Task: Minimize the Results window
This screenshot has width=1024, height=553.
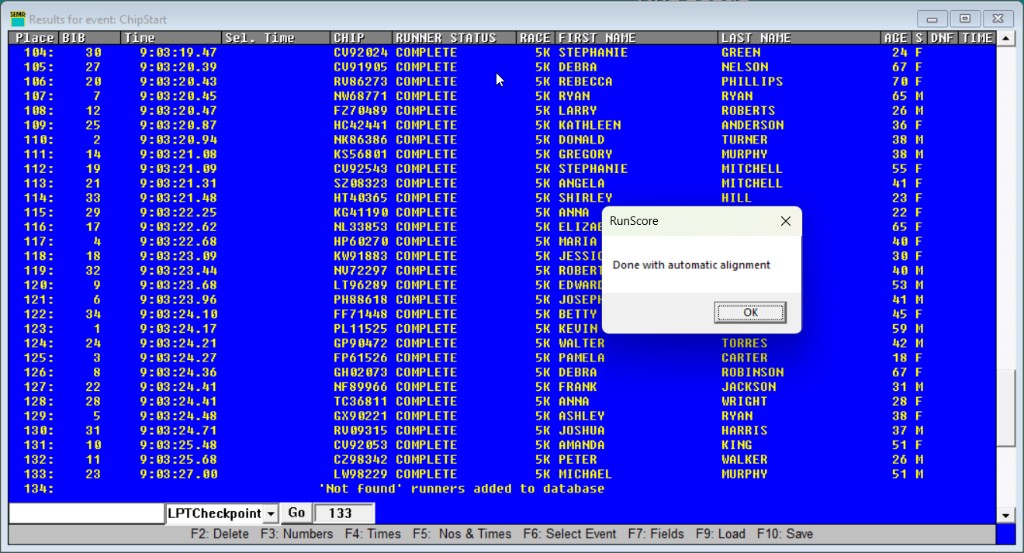Action: pos(932,19)
